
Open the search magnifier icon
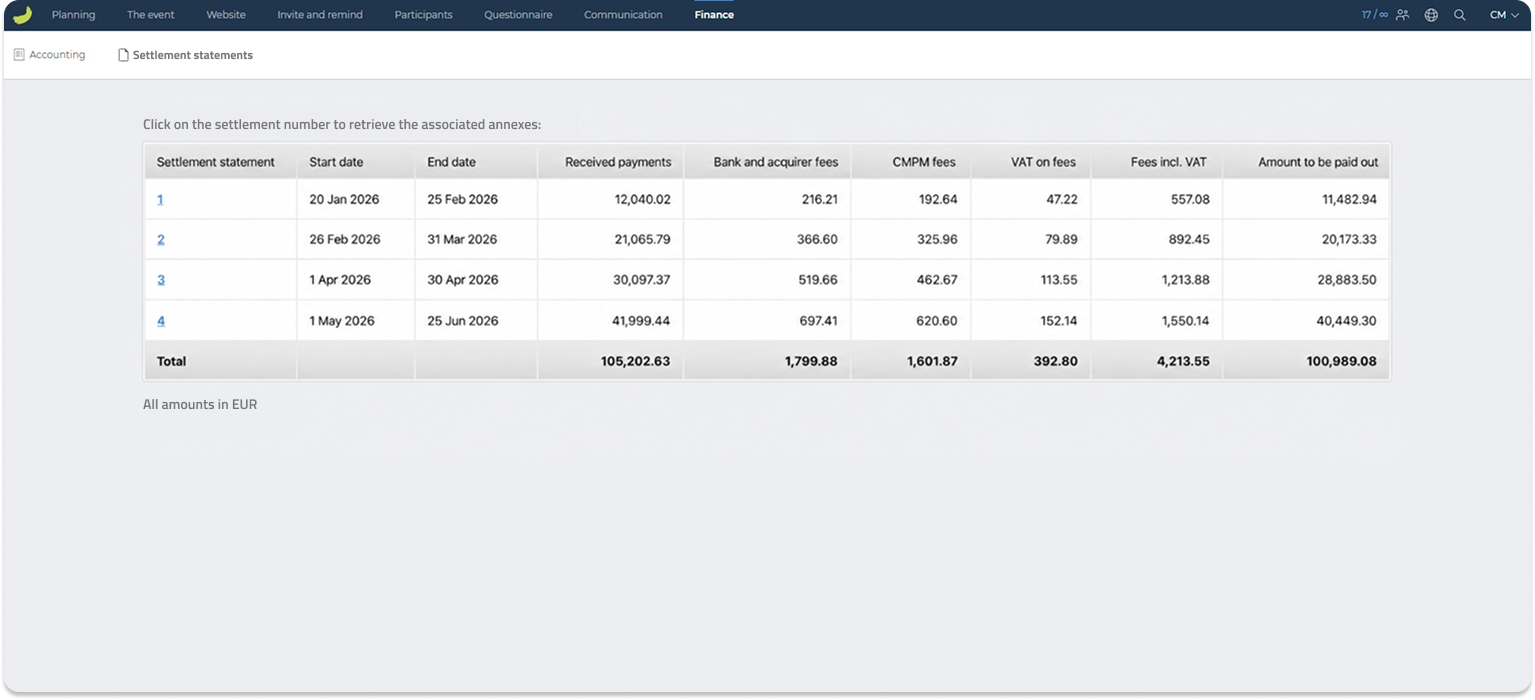[1460, 15]
